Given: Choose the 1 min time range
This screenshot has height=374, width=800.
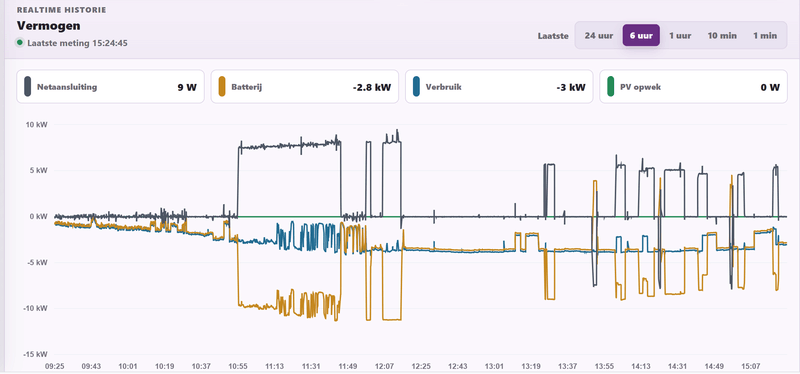Looking at the screenshot, I should pyautogui.click(x=765, y=36).
